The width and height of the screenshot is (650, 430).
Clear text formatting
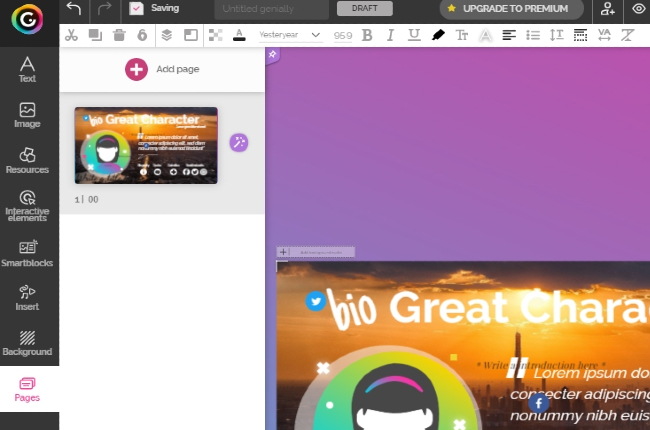628,35
